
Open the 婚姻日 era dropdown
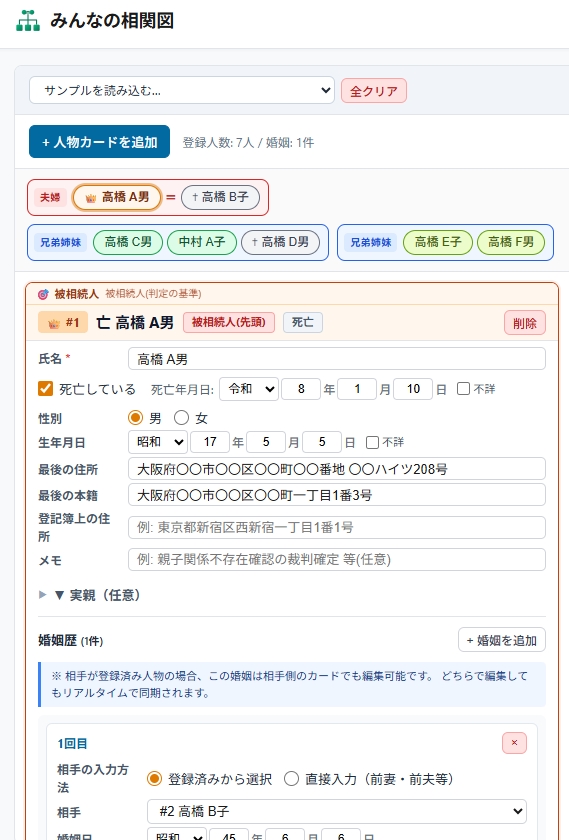point(177,836)
